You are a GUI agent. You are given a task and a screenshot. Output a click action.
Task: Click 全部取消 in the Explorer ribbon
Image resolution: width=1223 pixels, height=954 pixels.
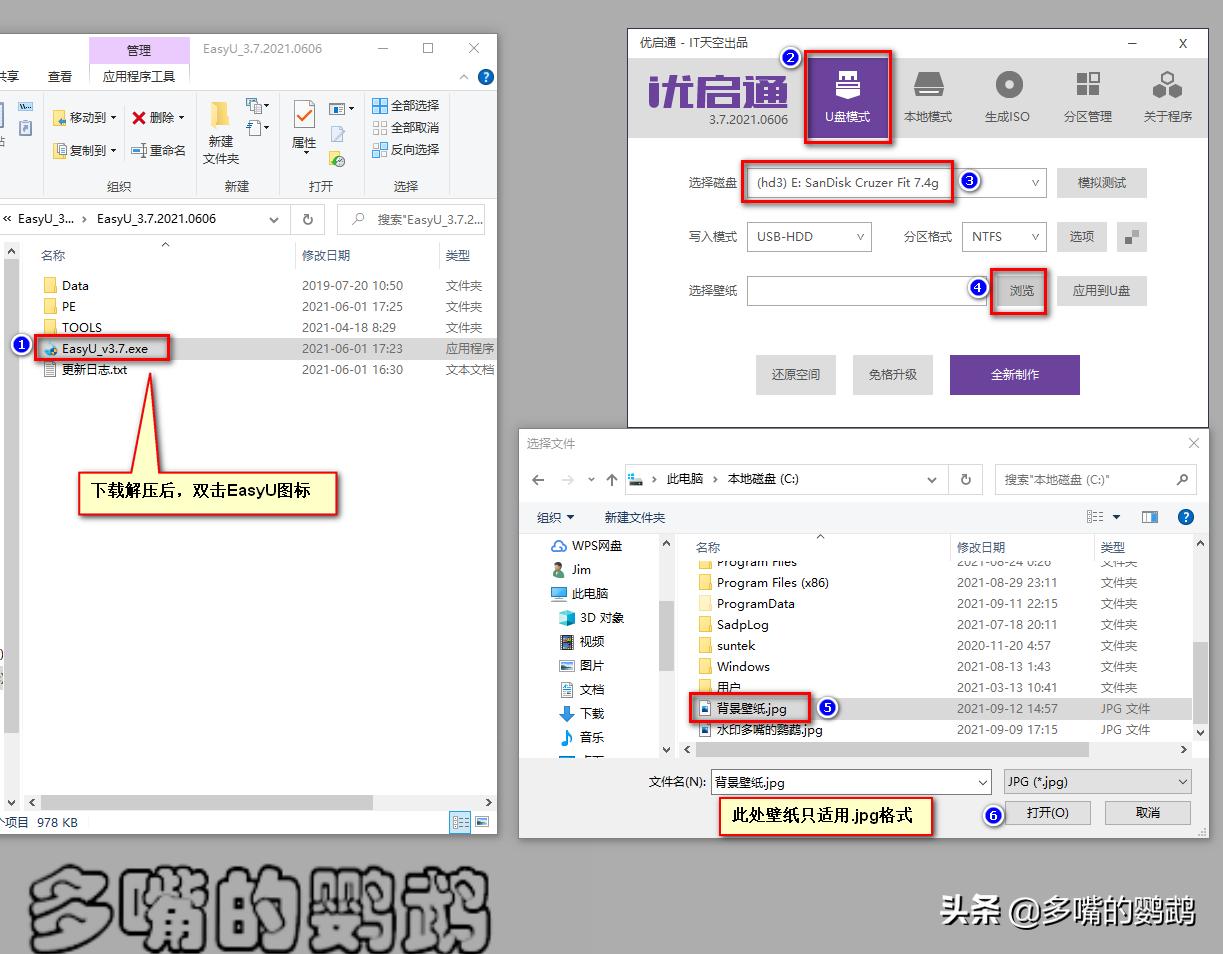pyautogui.click(x=405, y=127)
